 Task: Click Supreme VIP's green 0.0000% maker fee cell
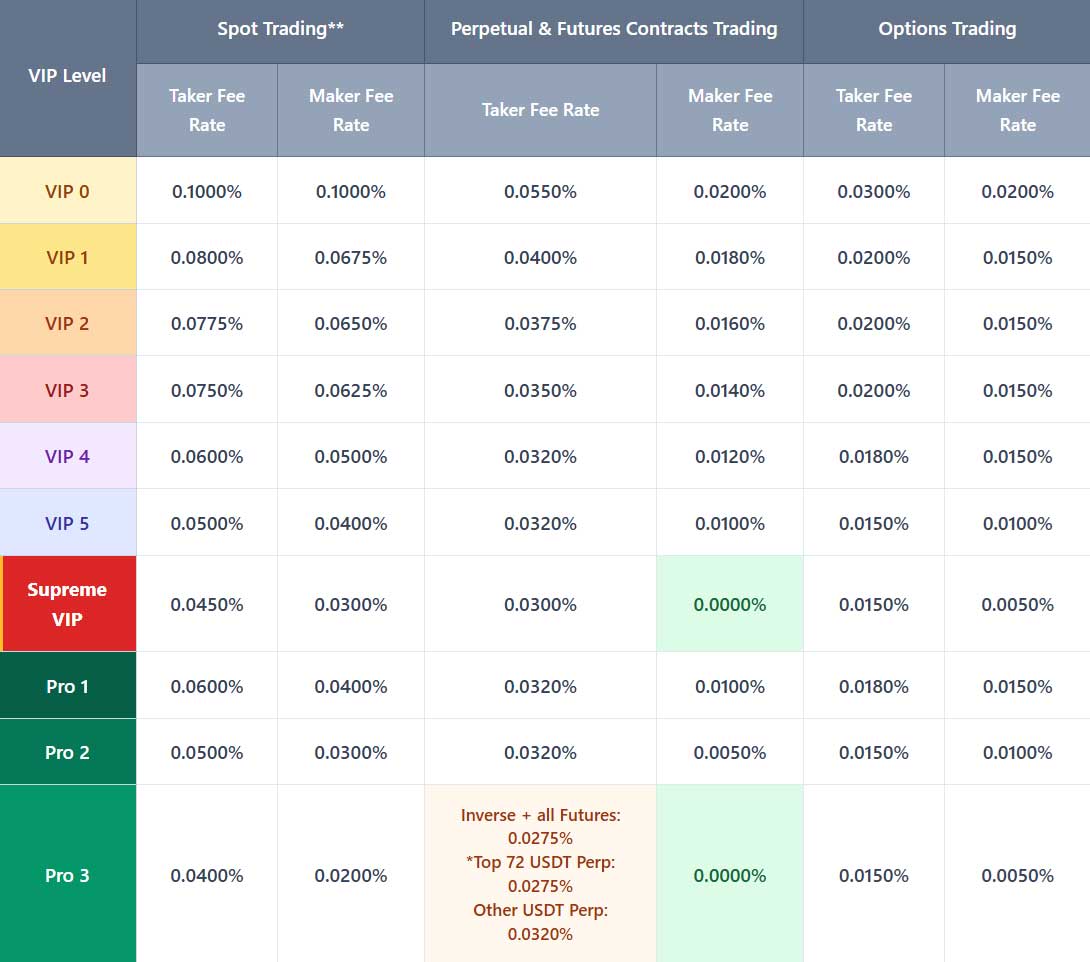point(729,604)
